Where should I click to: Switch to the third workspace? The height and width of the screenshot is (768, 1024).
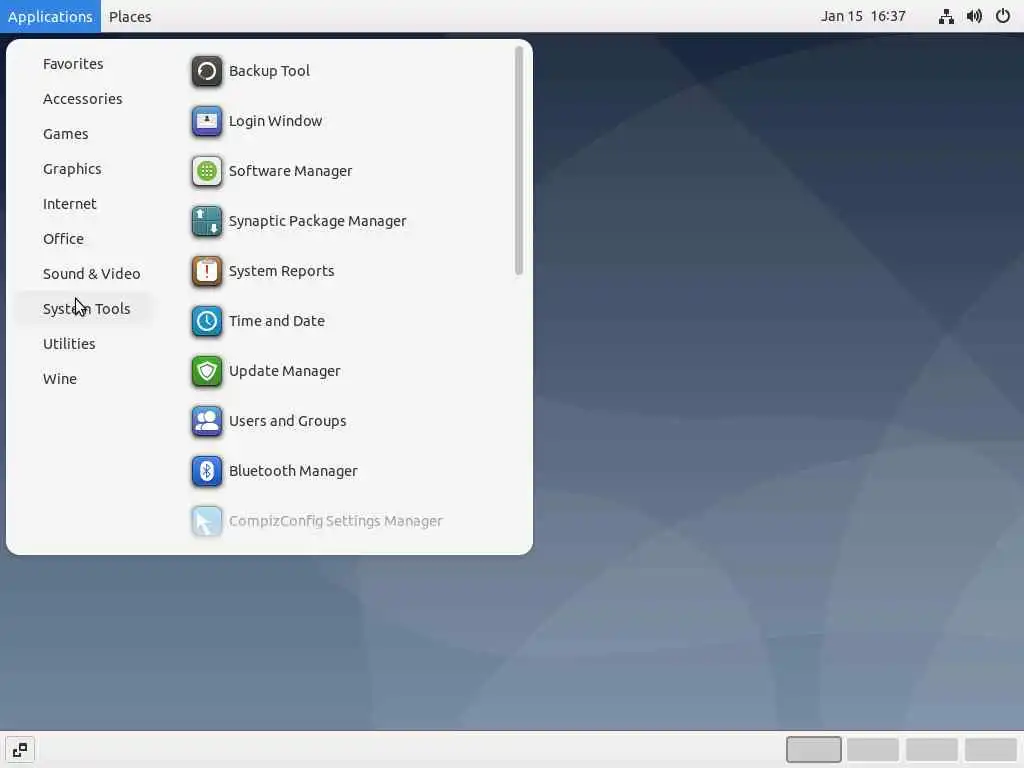coord(931,750)
